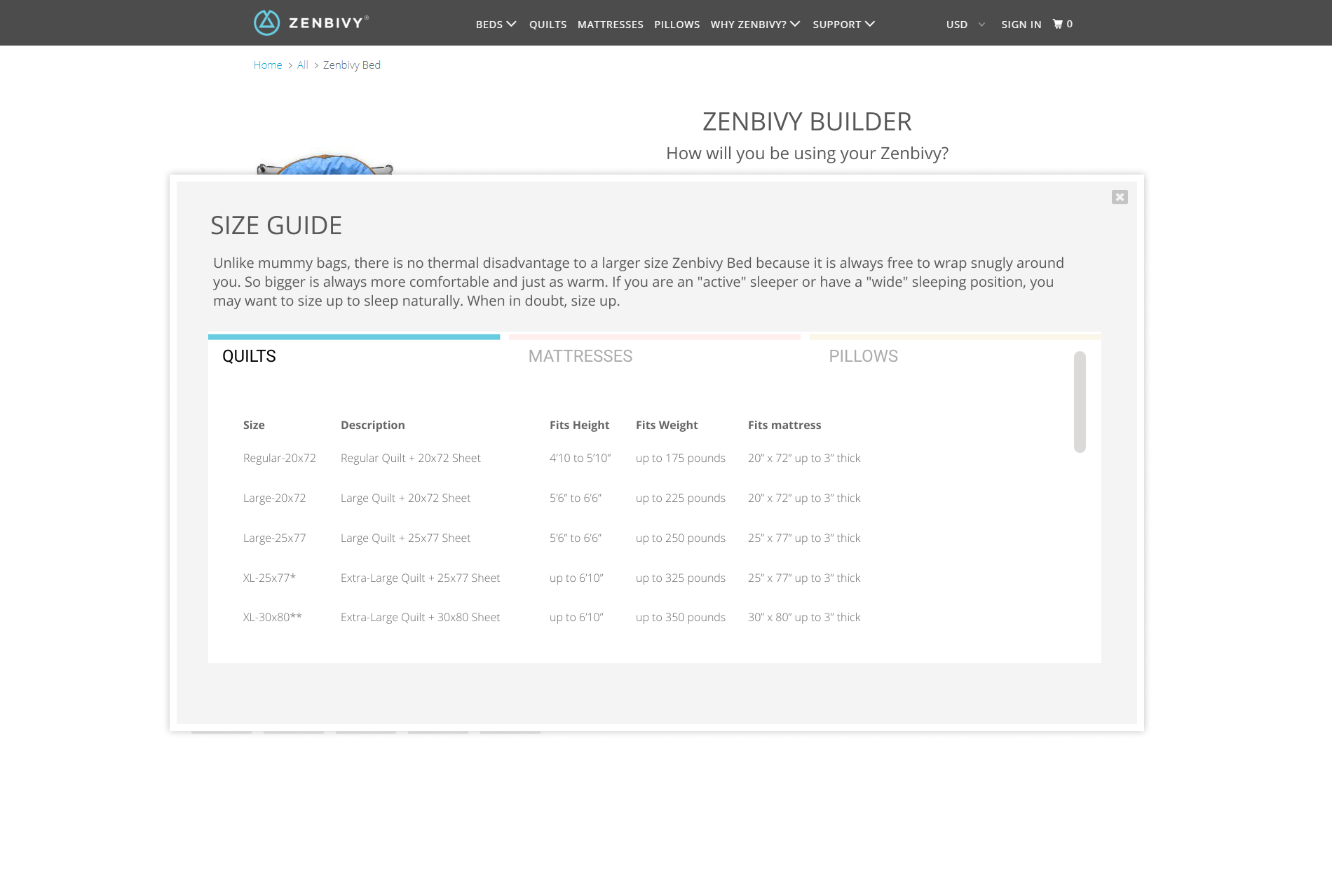1332x896 pixels.
Task: Click '30" x 80" up to 3" thick' cell
Action: click(803, 617)
